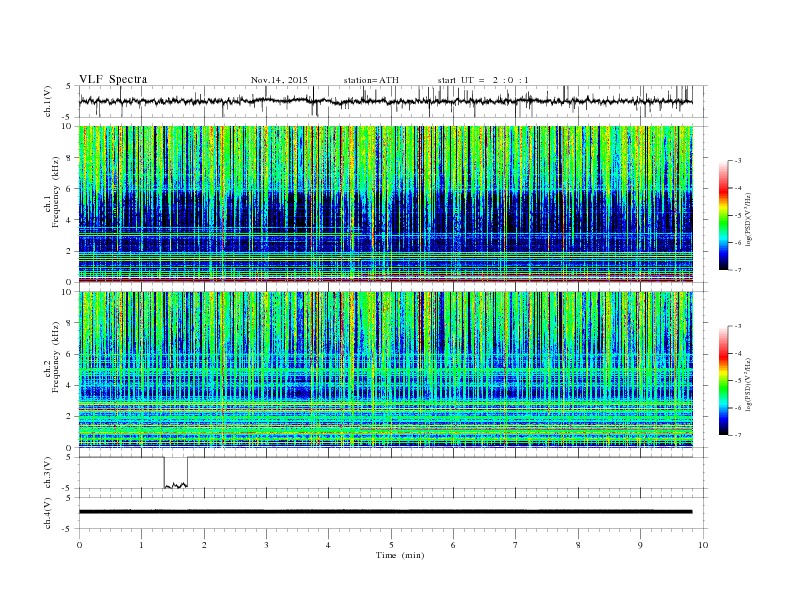Click the ch.4(V) axis label
The height and width of the screenshot is (612, 792).
48,513
